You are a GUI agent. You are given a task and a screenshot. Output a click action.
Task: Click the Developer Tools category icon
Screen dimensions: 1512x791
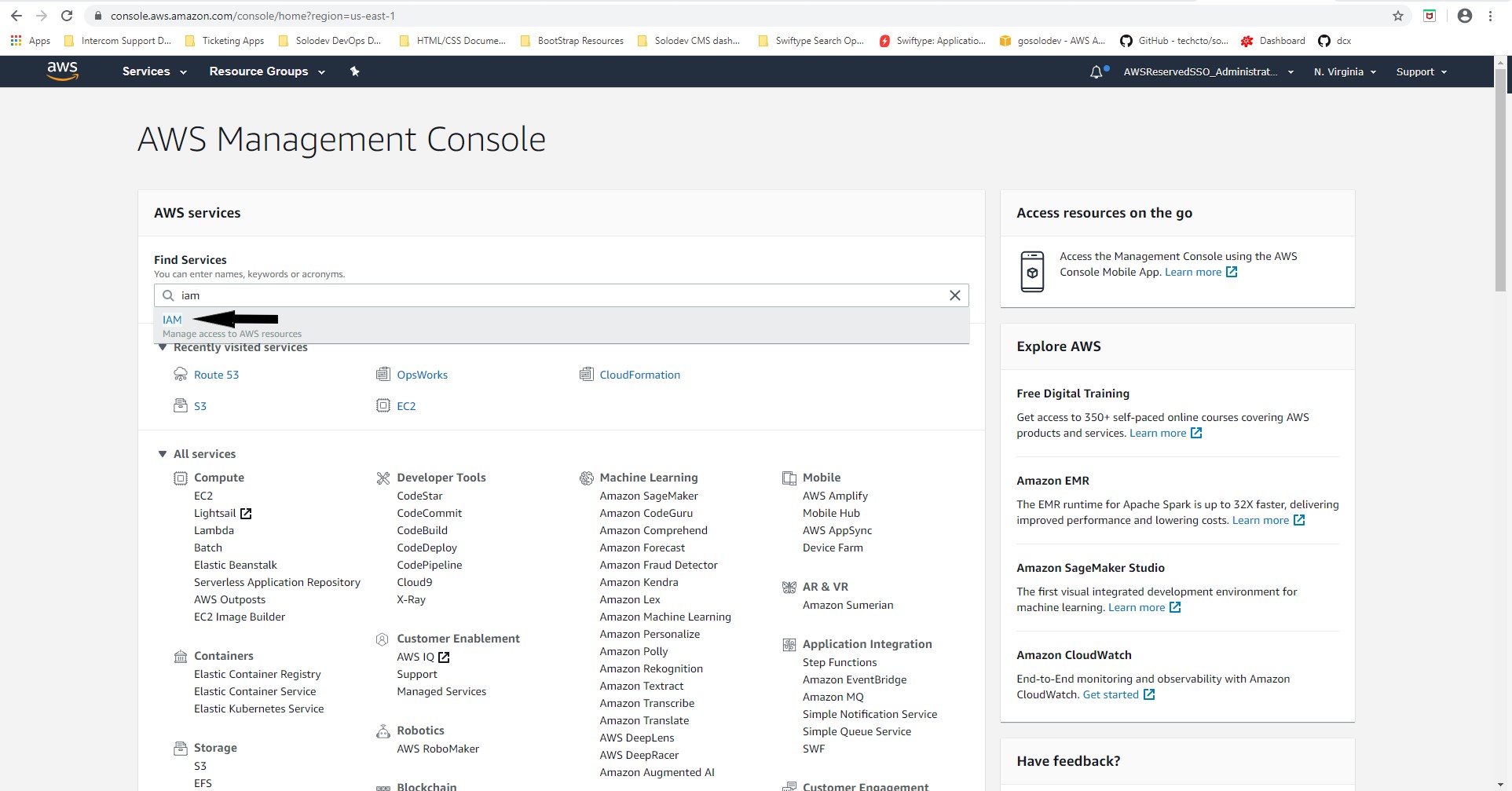click(383, 478)
